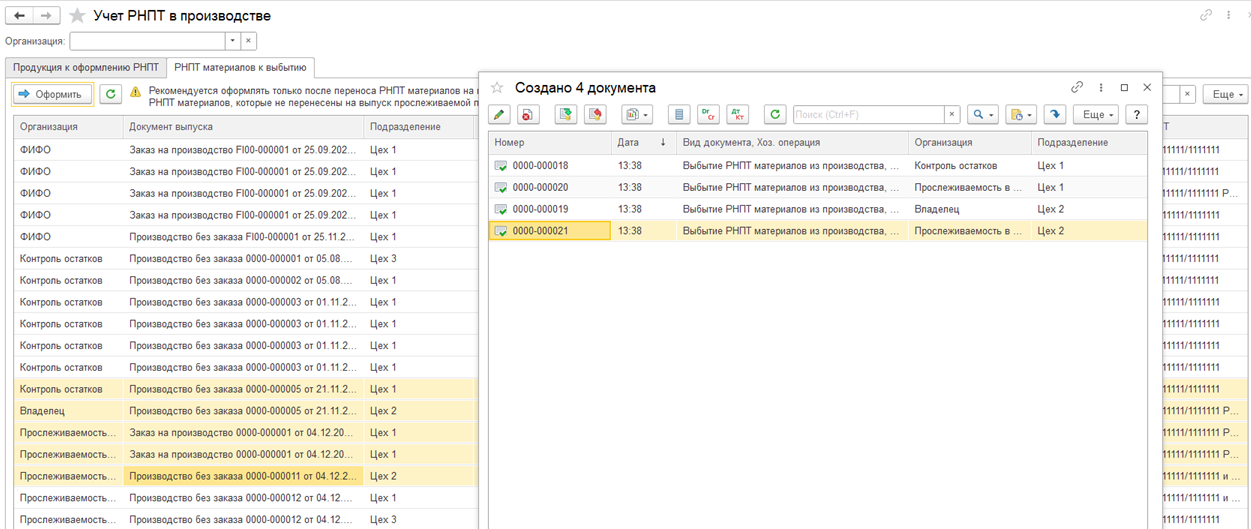Add form to favorites with star icon
The height and width of the screenshot is (529, 1251).
pos(76,16)
